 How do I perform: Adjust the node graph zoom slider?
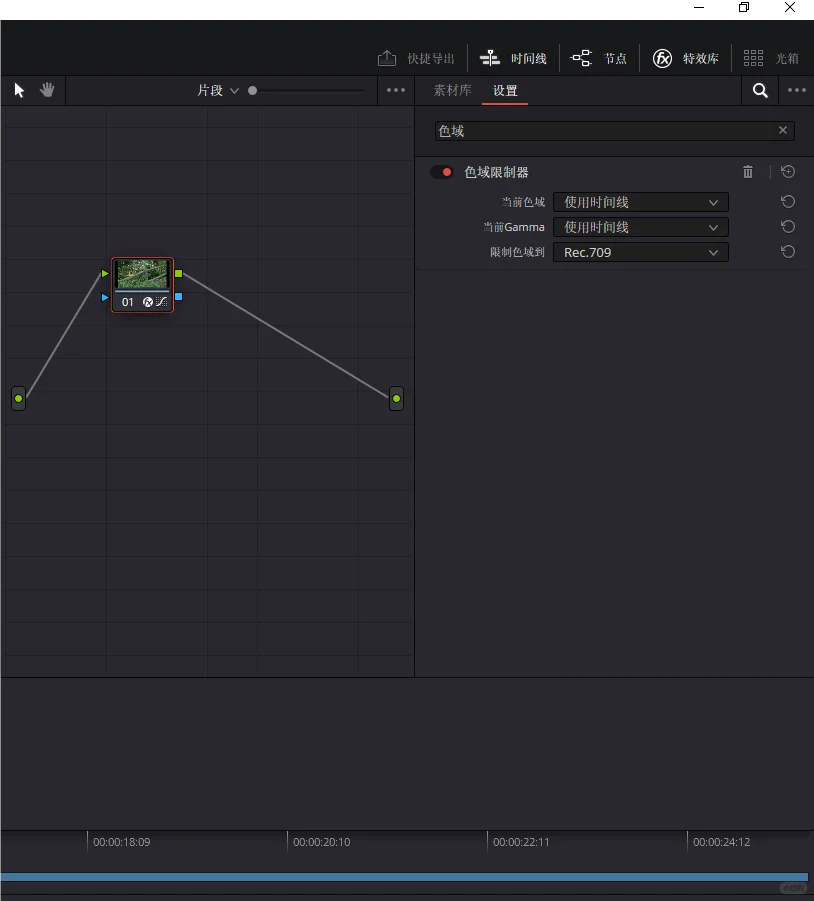[x=252, y=91]
